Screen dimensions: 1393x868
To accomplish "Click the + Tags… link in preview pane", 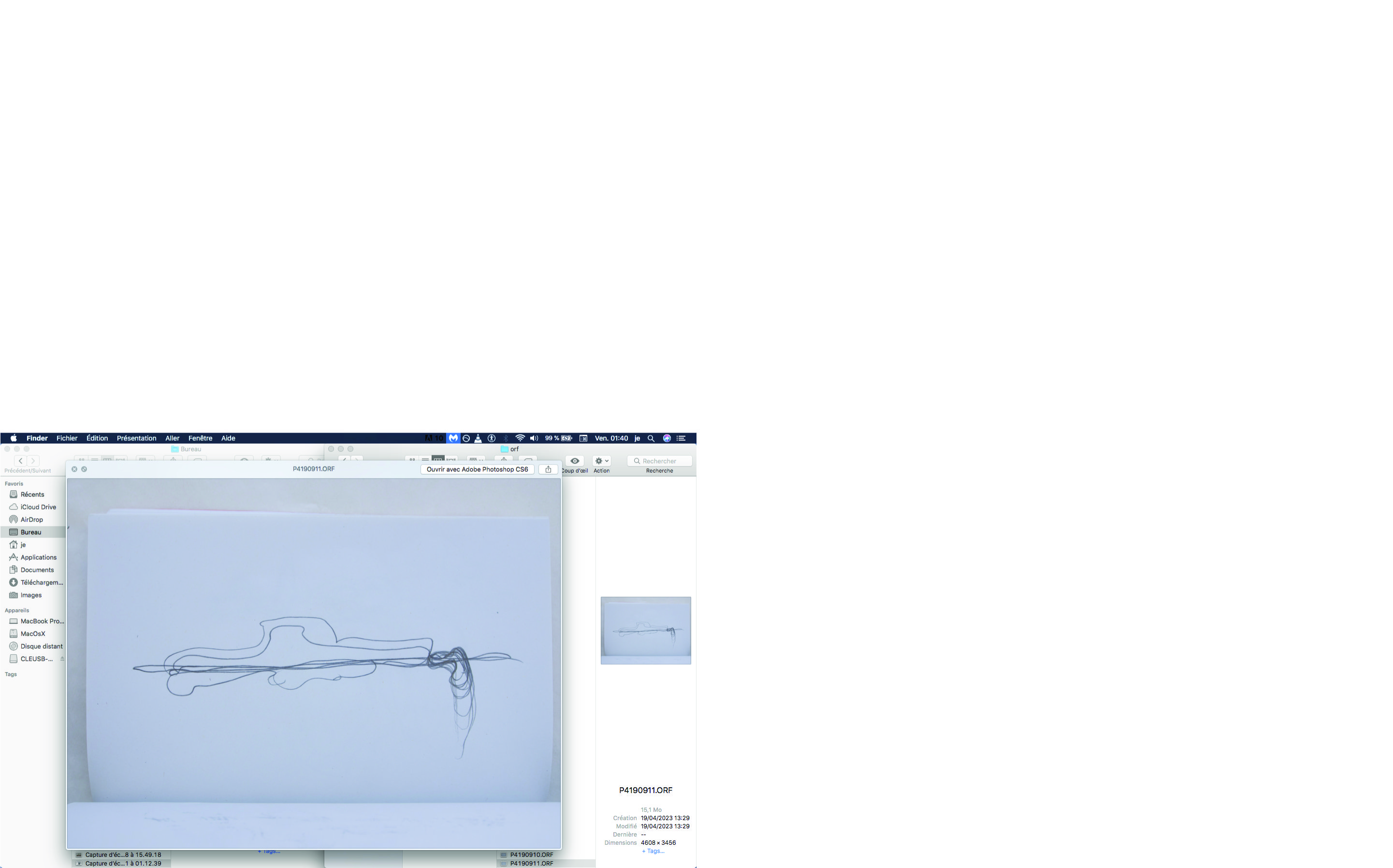I will click(x=653, y=852).
